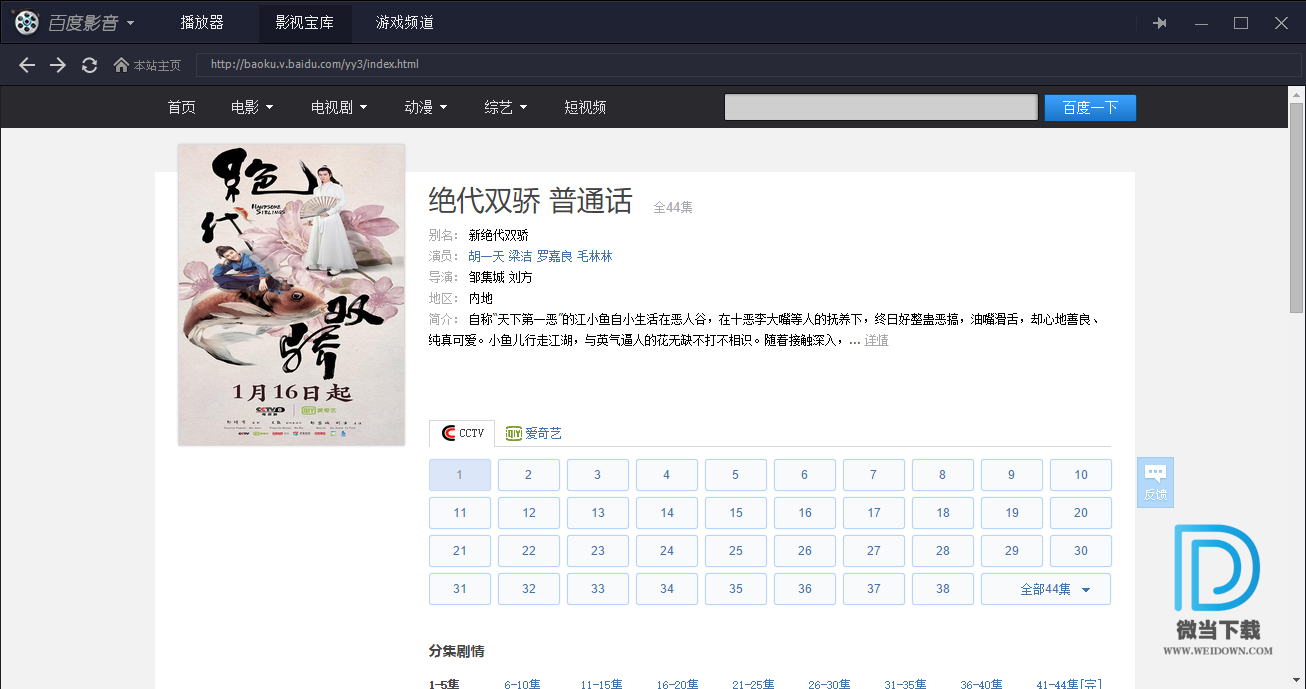The image size is (1306, 689).
Task: Select the 16-20集 plot summary range
Action: pyautogui.click(x=677, y=684)
